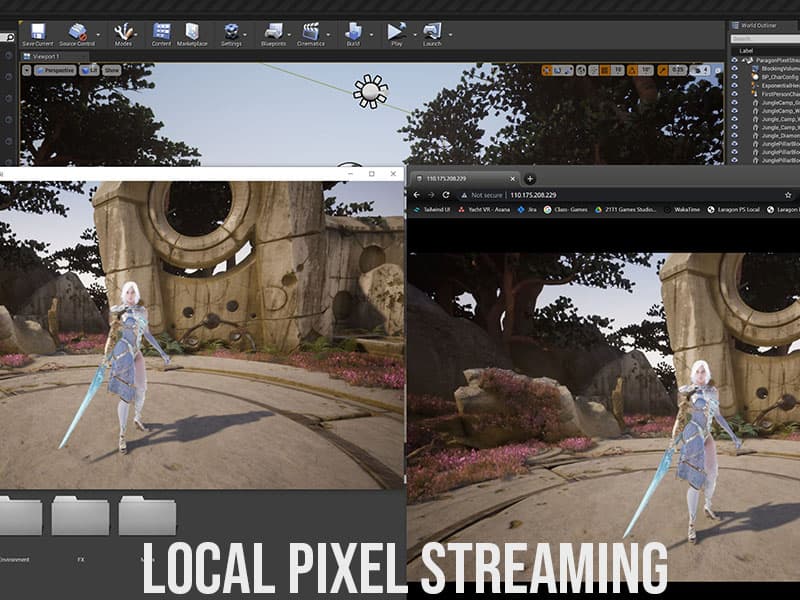Click the Launch toolbar icon
The height and width of the screenshot is (600, 800).
pyautogui.click(x=432, y=32)
